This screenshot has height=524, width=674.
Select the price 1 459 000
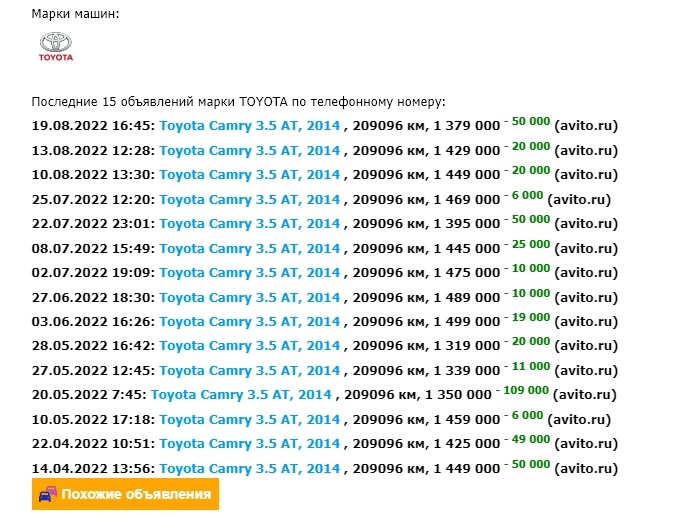(467, 420)
